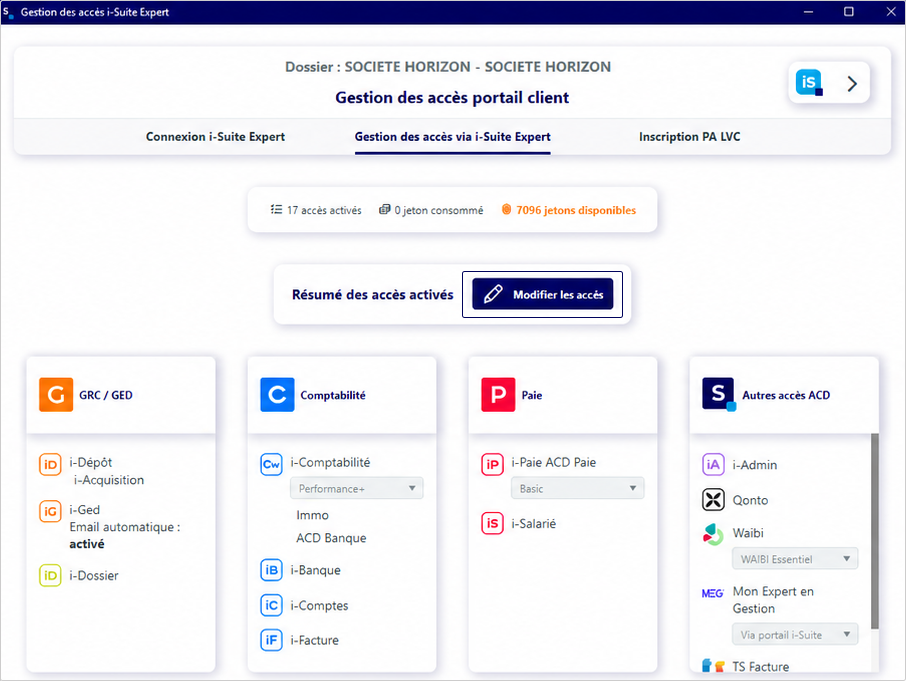Image resolution: width=906 pixels, height=681 pixels.
Task: Click the i-Banque 'iB' icon
Action: pyautogui.click(x=271, y=570)
